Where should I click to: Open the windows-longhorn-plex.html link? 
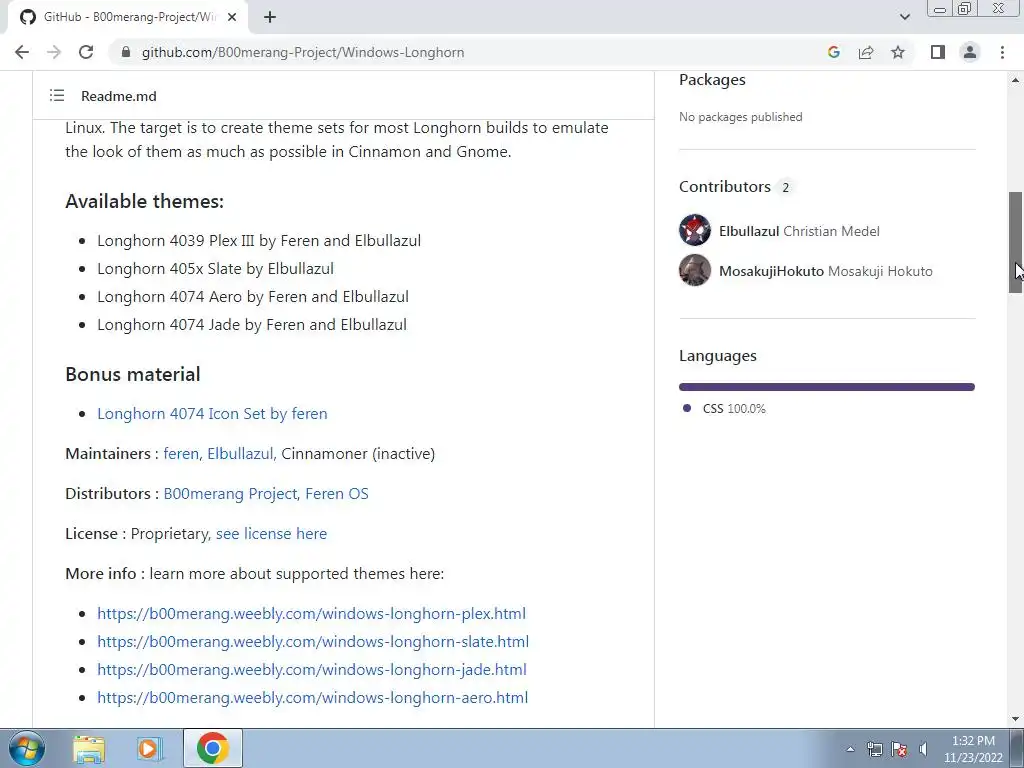coord(312,614)
